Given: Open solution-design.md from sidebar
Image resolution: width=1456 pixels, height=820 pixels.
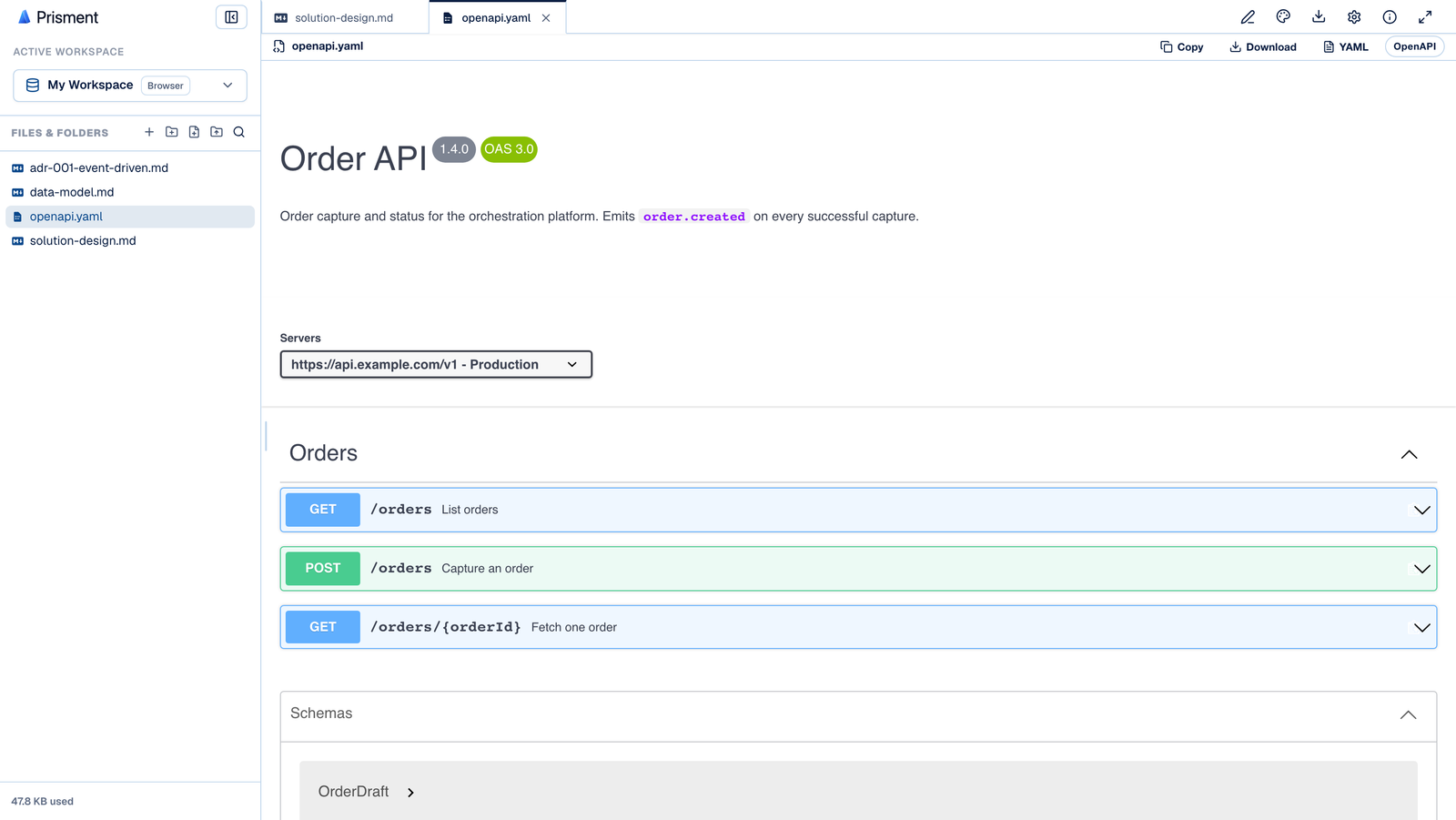Looking at the screenshot, I should tap(130, 241).
